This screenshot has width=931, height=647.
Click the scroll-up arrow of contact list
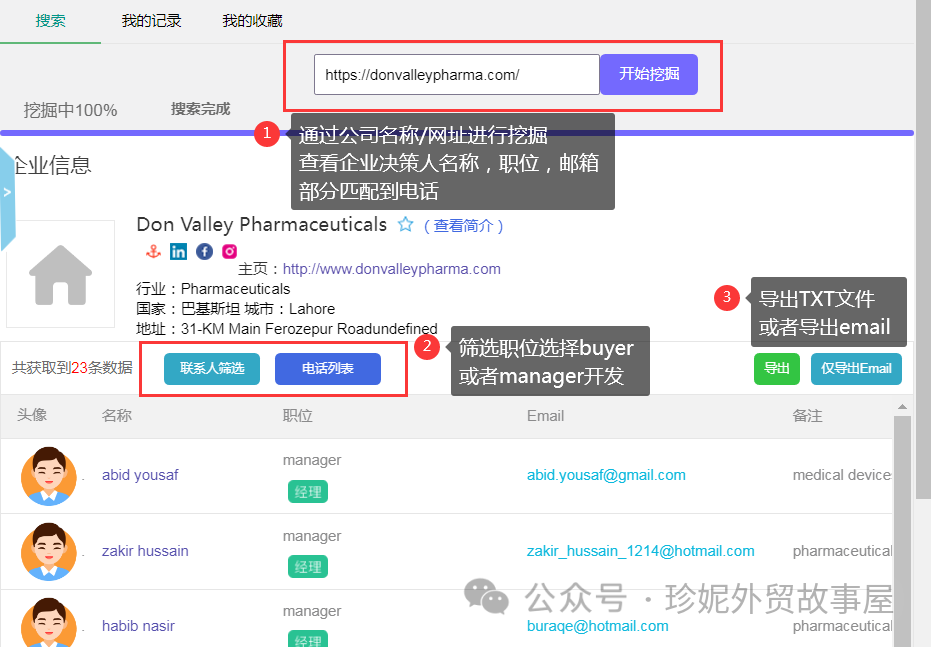coord(902,407)
